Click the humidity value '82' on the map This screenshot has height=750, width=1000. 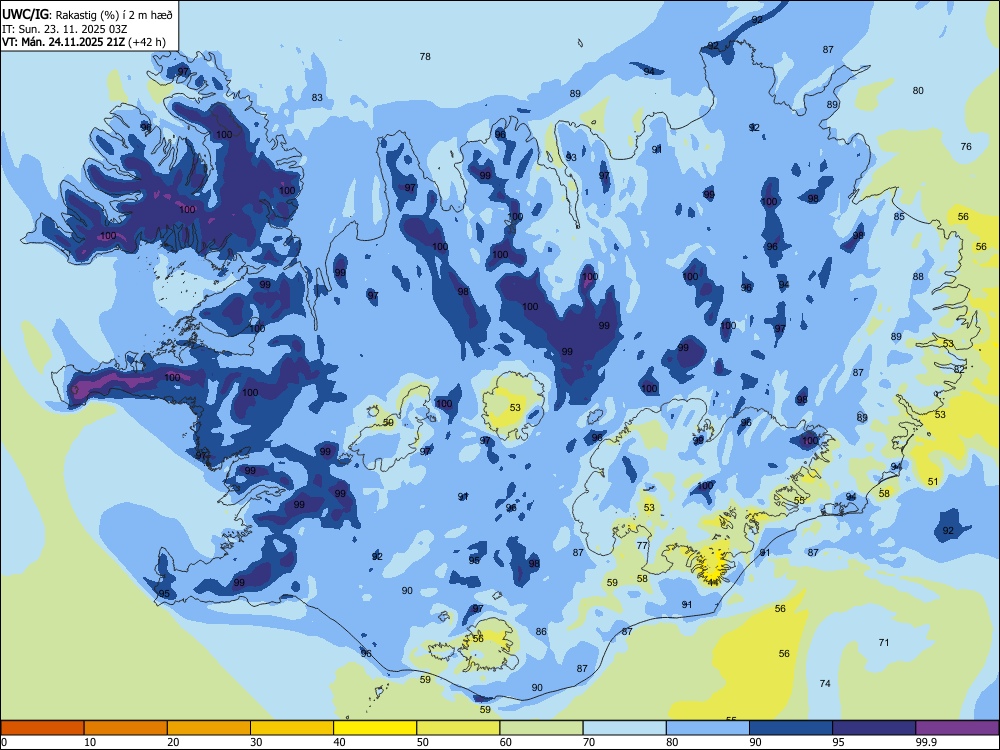(x=959, y=370)
